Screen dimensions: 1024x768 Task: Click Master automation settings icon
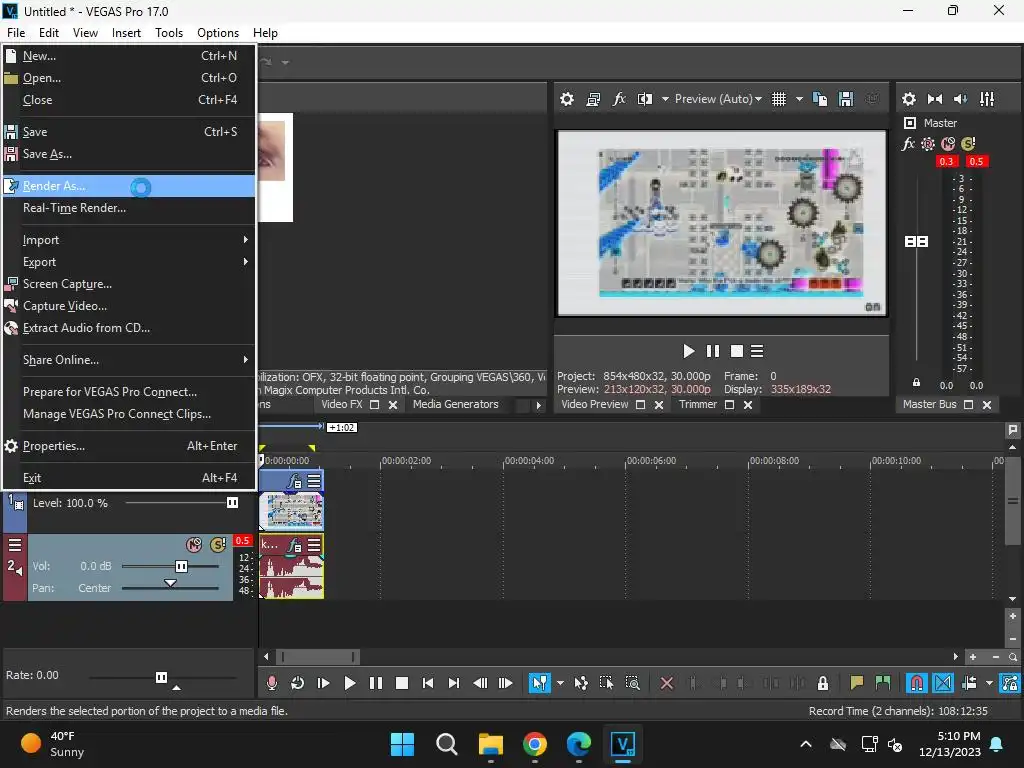[927, 144]
